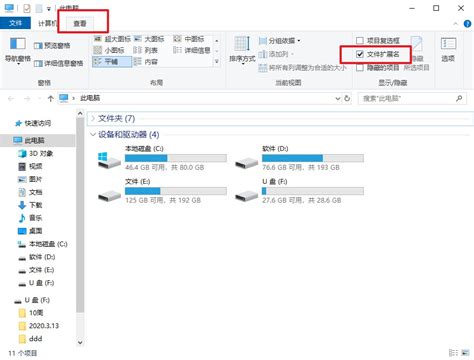Open the 视频 folder in the sidebar
Screen dimensions: 474x360
click(x=30, y=166)
